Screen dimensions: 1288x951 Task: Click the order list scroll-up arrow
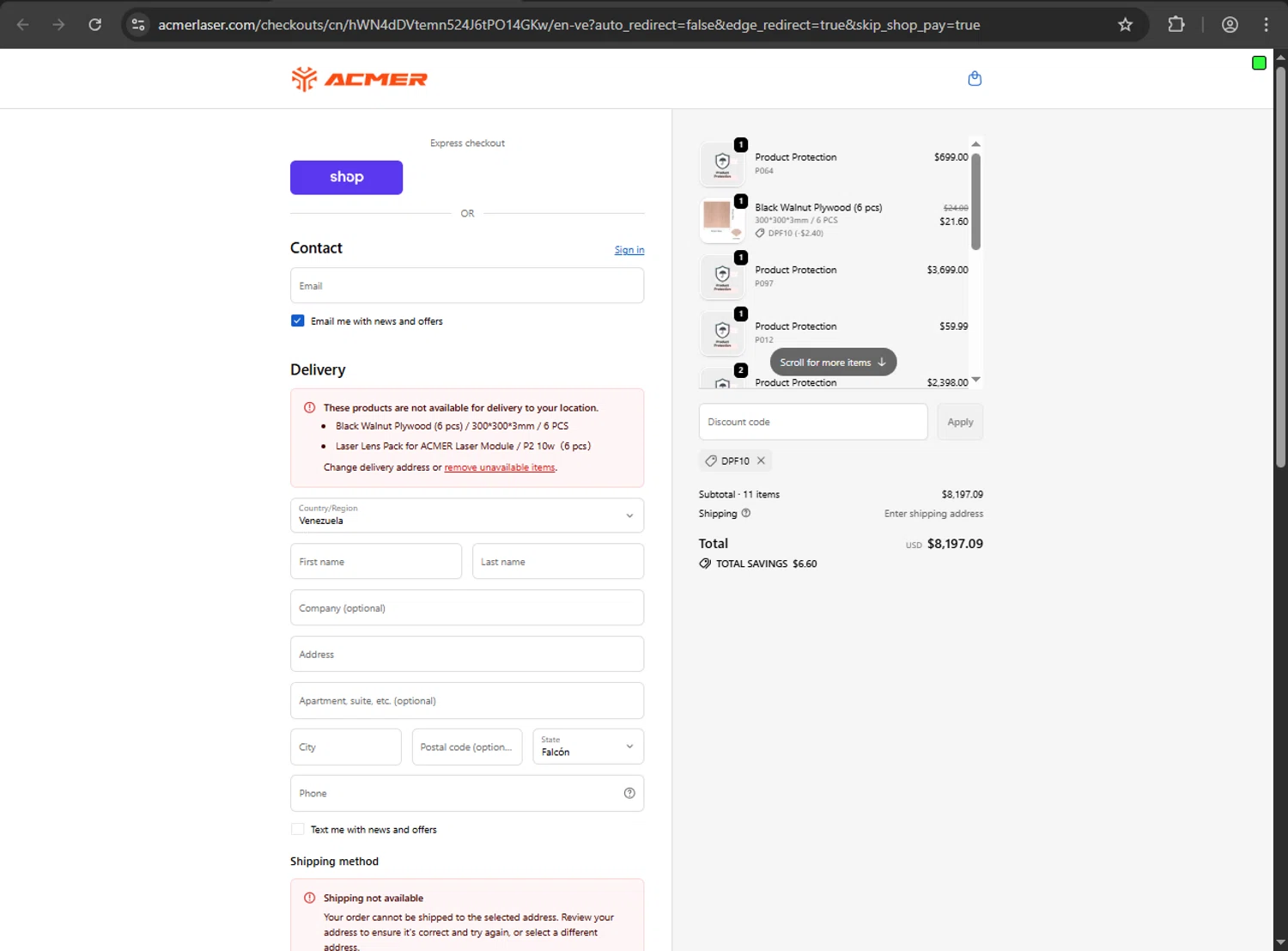(975, 144)
